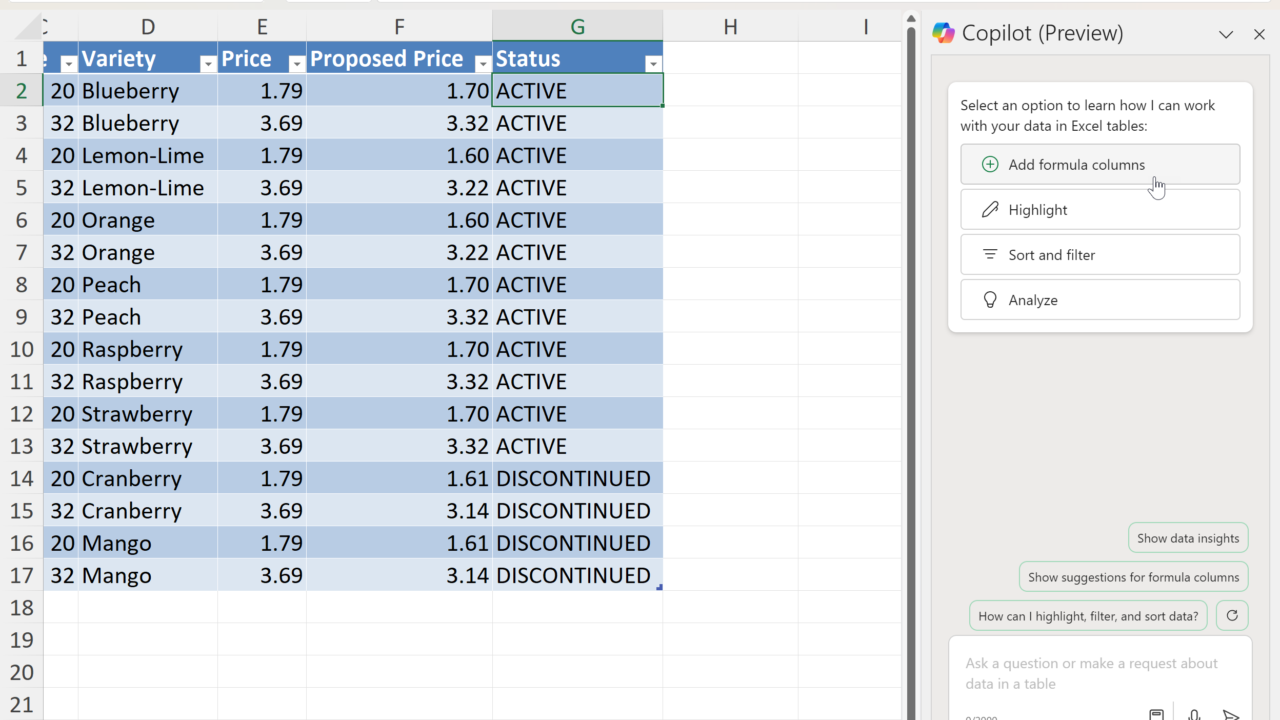Click the pen icon beside Highlight
Image resolution: width=1280 pixels, height=720 pixels.
click(x=990, y=210)
